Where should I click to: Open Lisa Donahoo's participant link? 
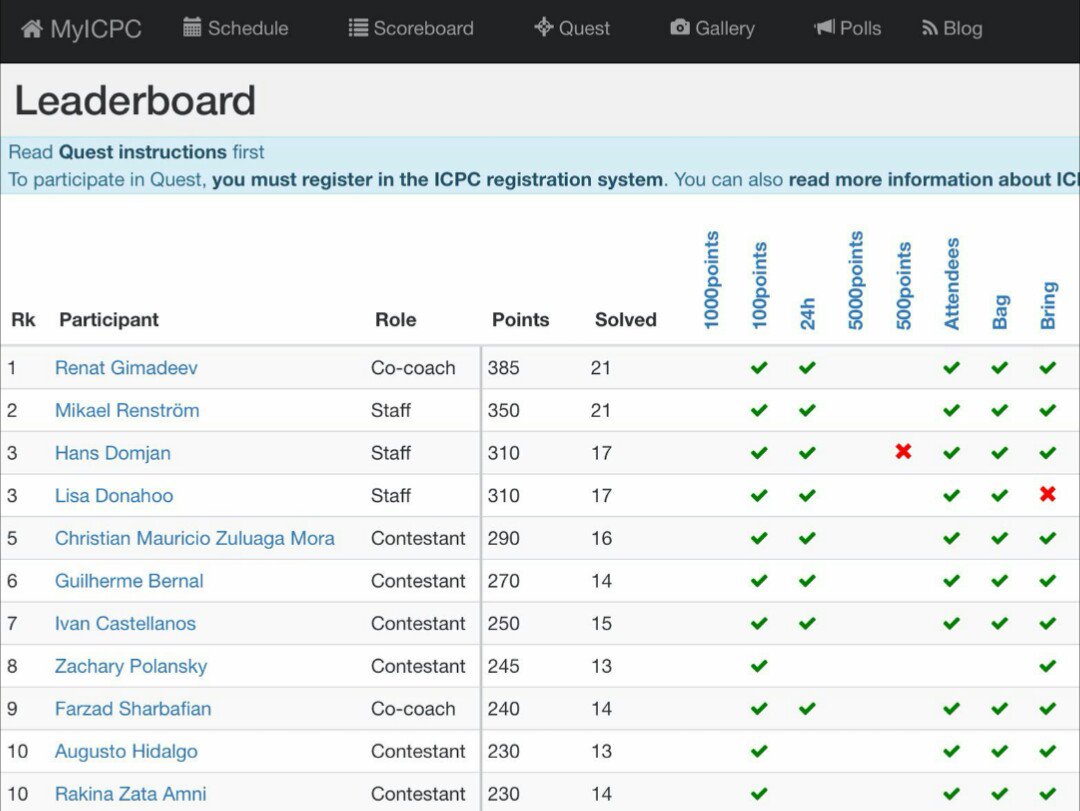(114, 495)
